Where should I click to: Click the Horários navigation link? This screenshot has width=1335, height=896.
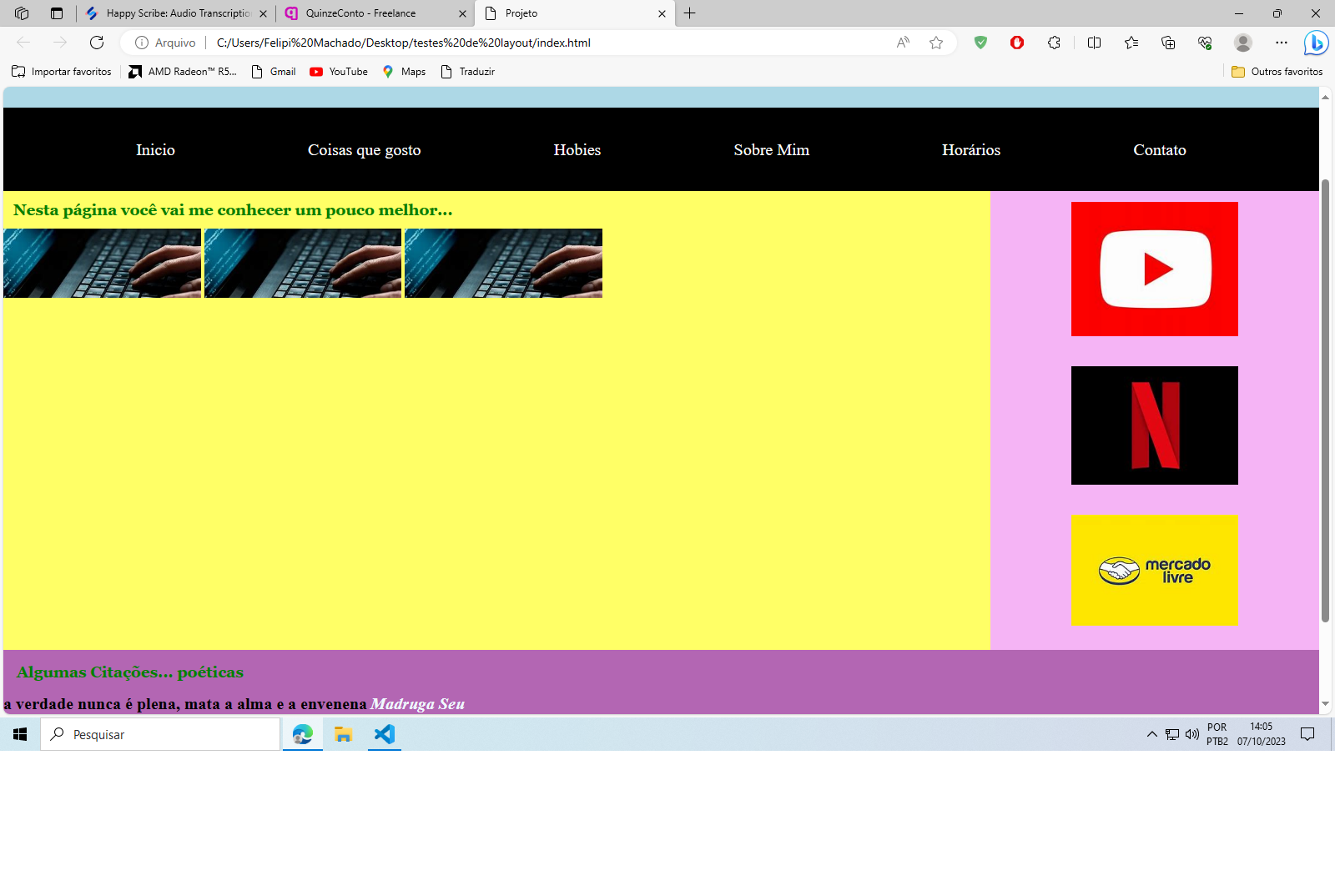pyautogui.click(x=970, y=150)
